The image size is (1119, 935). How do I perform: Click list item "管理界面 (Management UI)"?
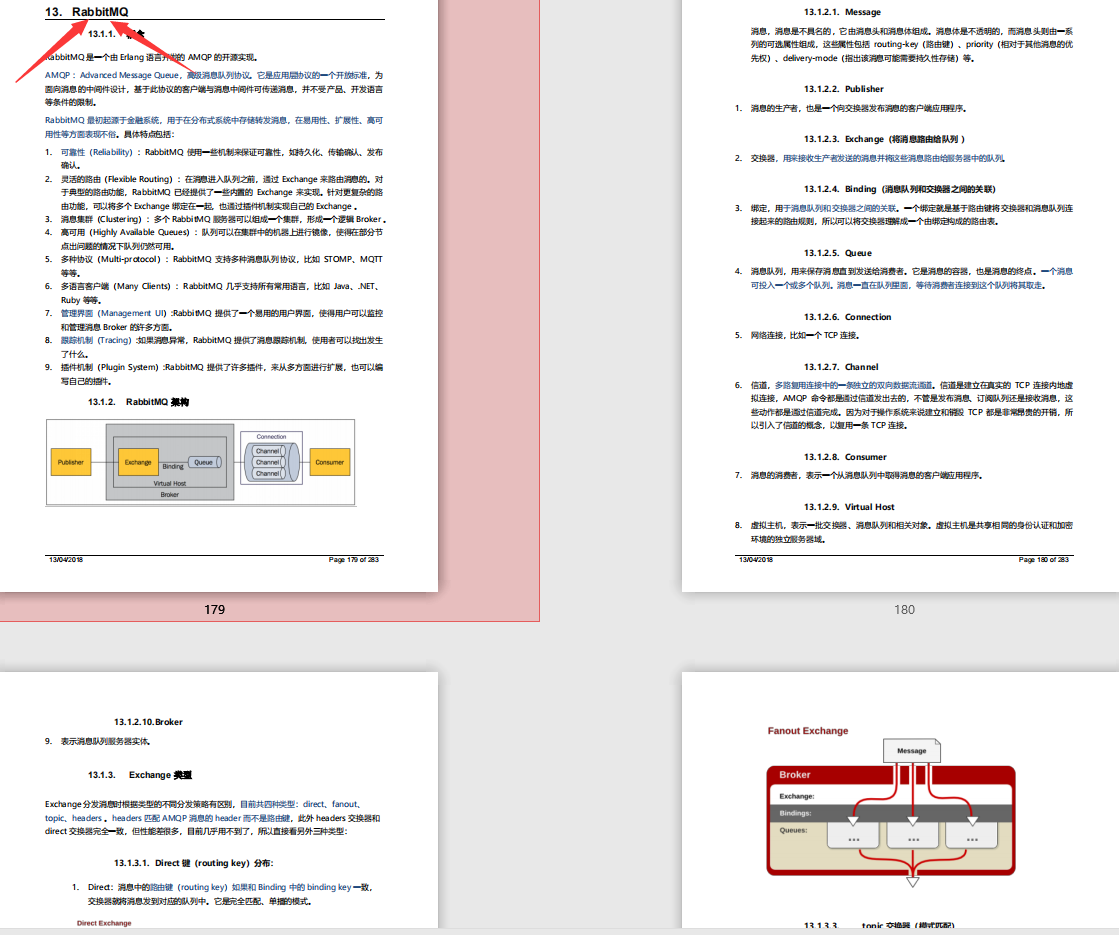[x=113, y=313]
